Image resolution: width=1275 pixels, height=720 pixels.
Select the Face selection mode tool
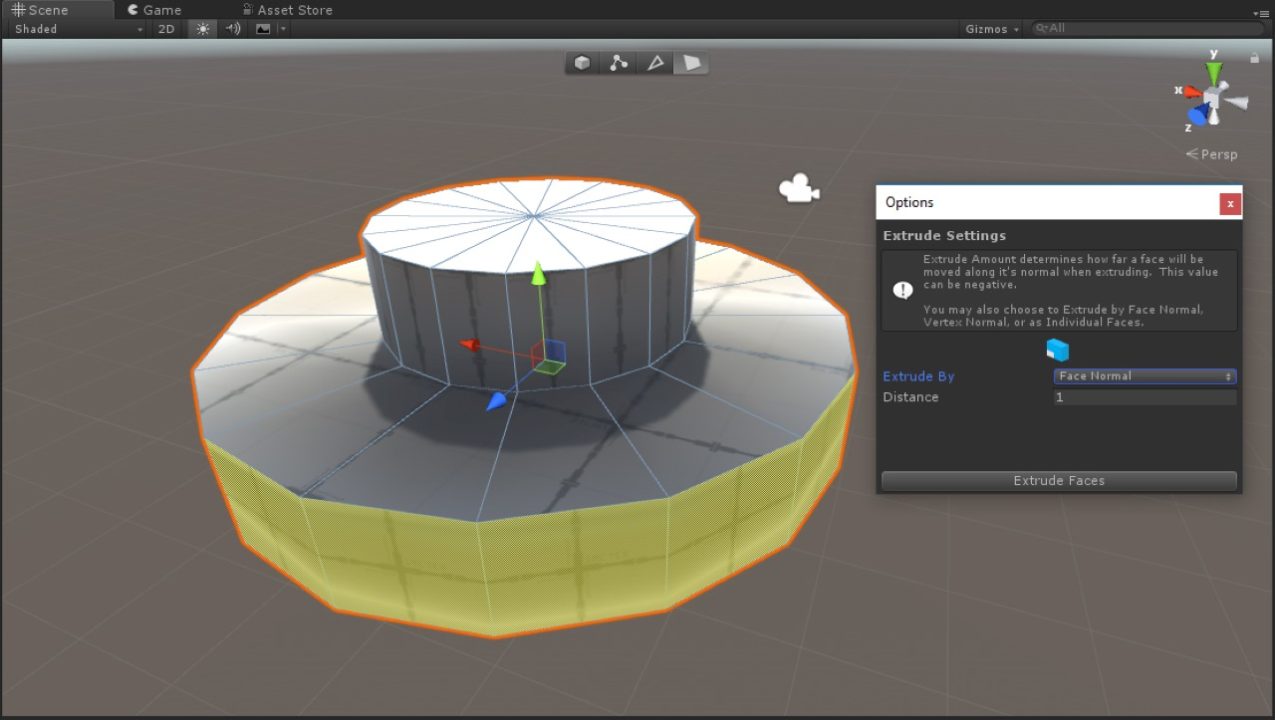coord(691,62)
